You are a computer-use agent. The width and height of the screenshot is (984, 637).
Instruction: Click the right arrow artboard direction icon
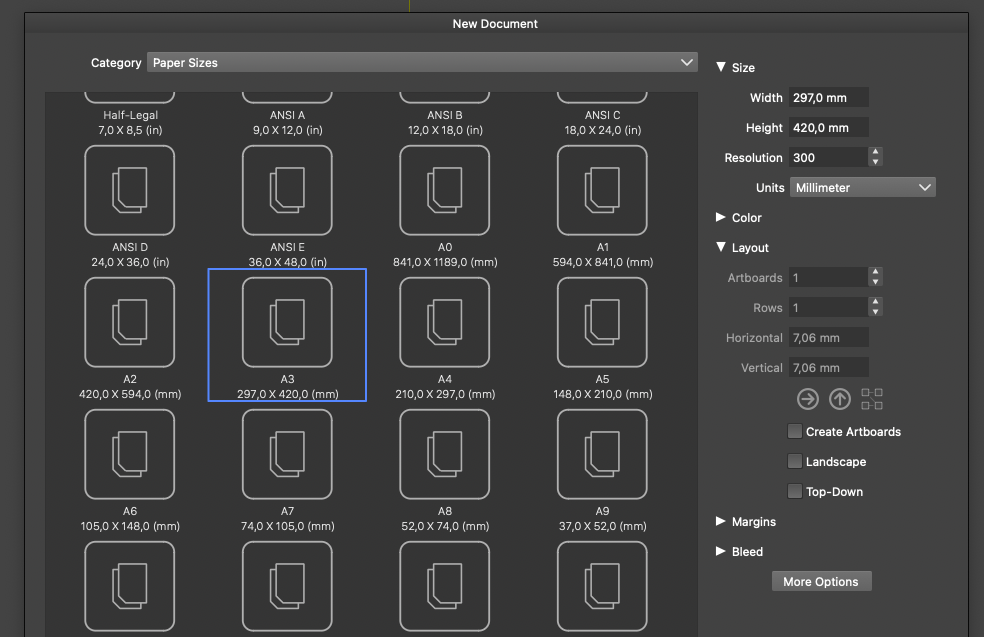(807, 399)
